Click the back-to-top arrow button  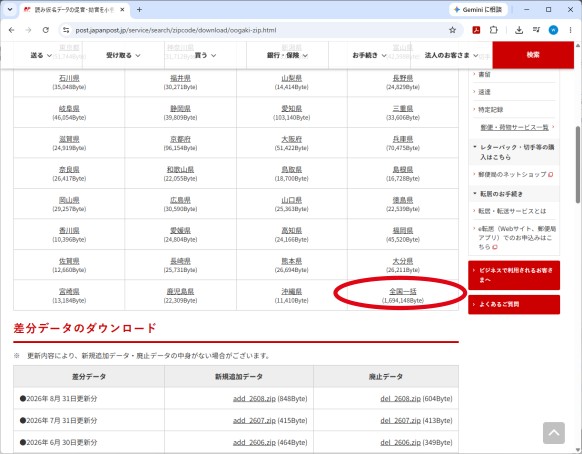click(x=554, y=433)
